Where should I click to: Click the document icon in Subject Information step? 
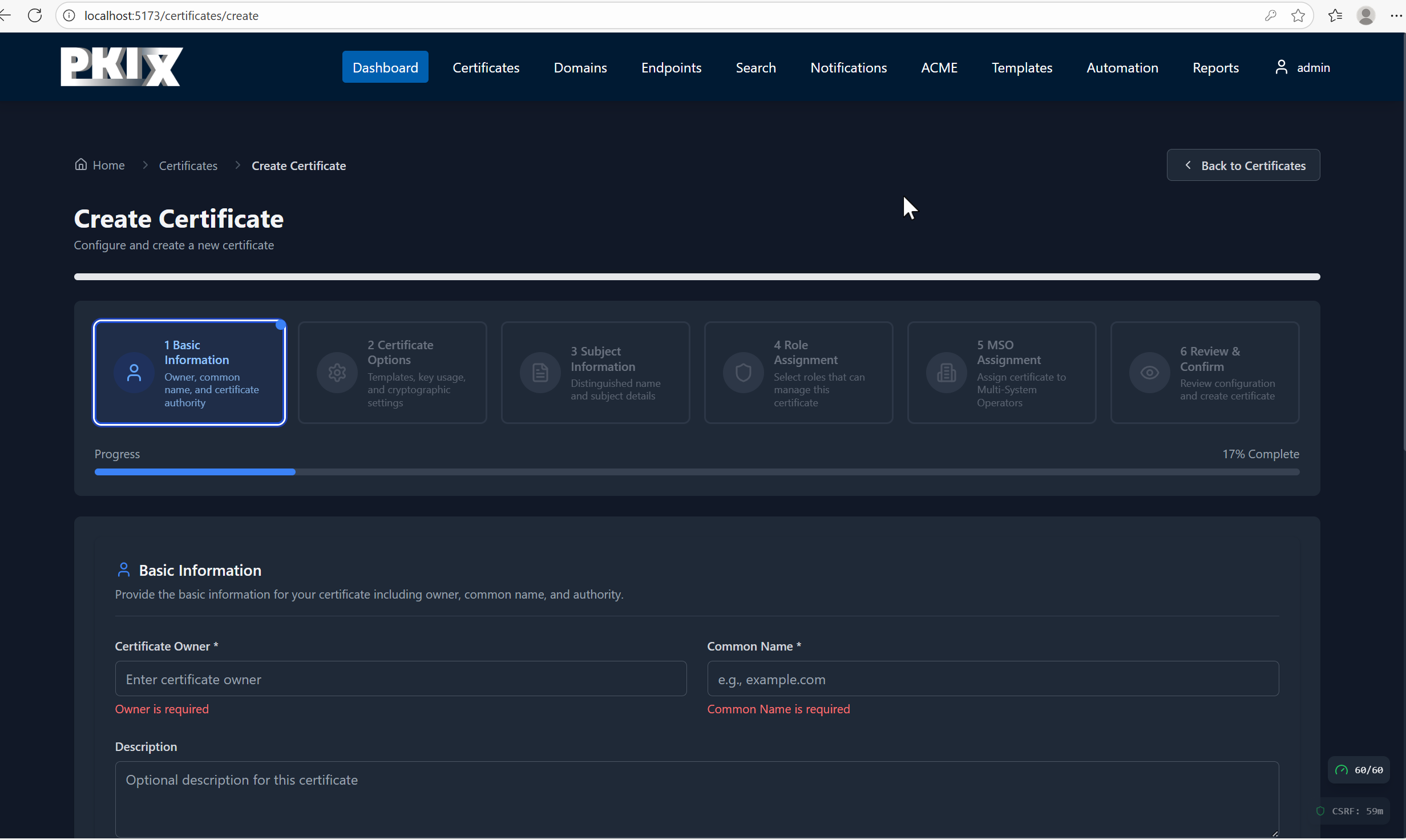tap(540, 373)
